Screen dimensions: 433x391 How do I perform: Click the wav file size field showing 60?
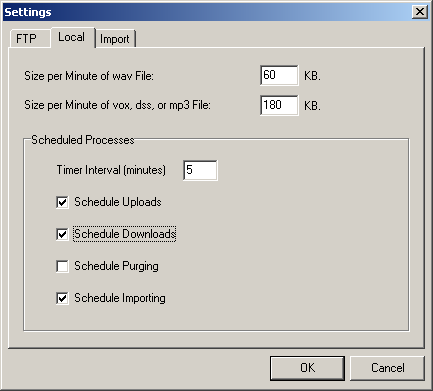tap(279, 75)
